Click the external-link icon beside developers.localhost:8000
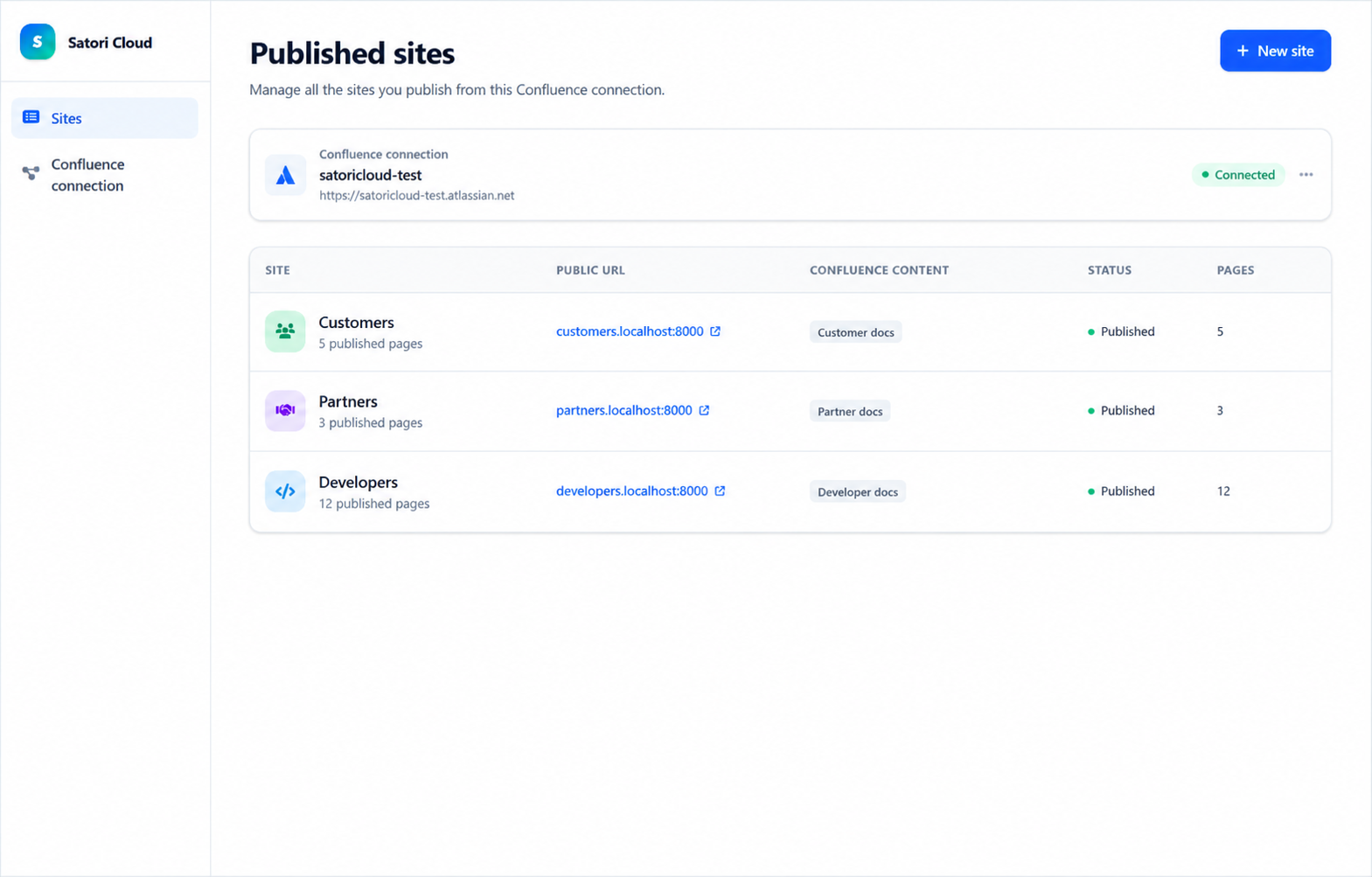This screenshot has height=877, width=1372. tap(720, 491)
